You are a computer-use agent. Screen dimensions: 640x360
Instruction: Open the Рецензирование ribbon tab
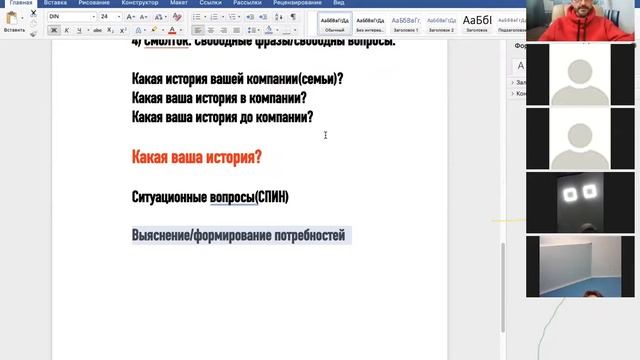[297, 3]
